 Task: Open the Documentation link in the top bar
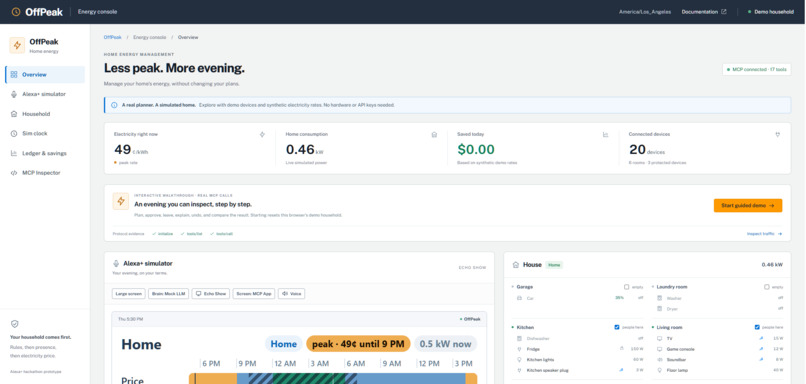tap(704, 12)
